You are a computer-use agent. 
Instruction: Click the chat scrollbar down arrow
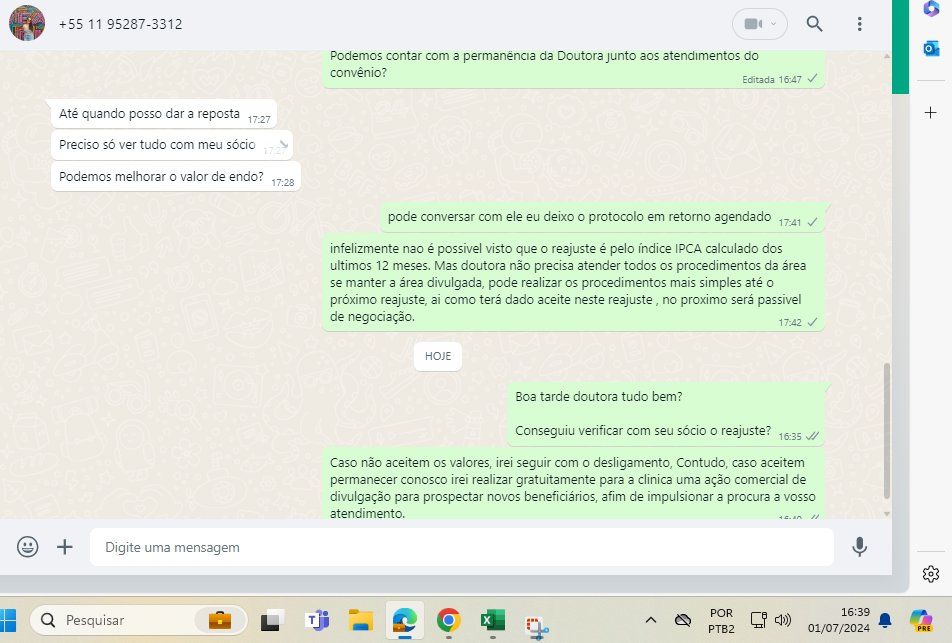coord(884,513)
